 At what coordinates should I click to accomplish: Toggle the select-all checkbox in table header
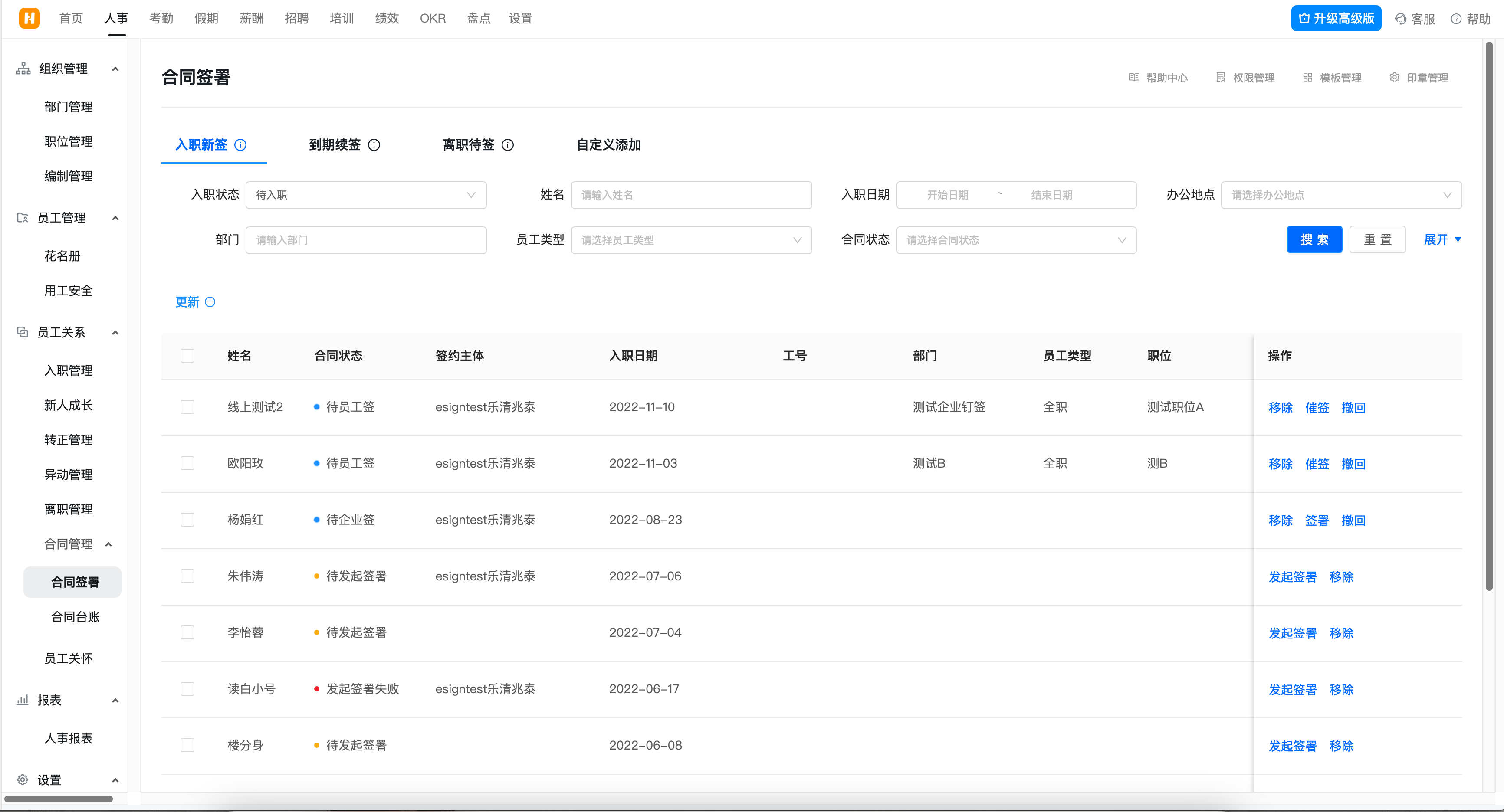tap(187, 356)
